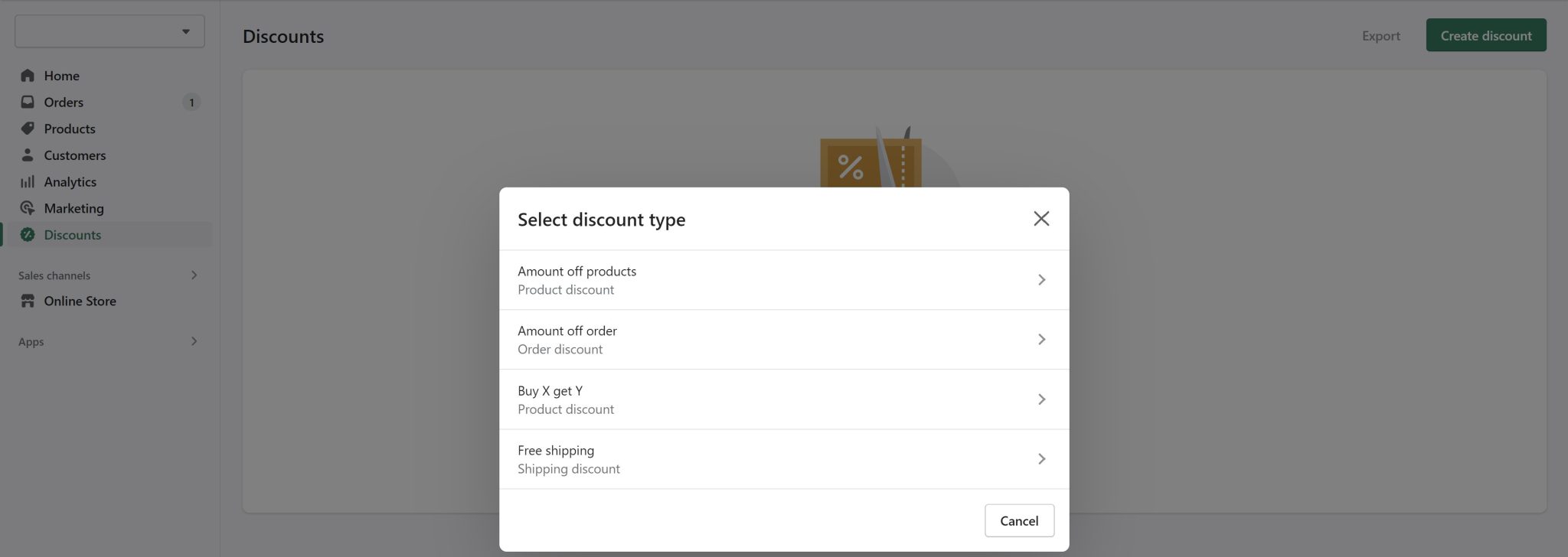Click the Create discount button
Screen dimensions: 1568x557
(x=1485, y=35)
